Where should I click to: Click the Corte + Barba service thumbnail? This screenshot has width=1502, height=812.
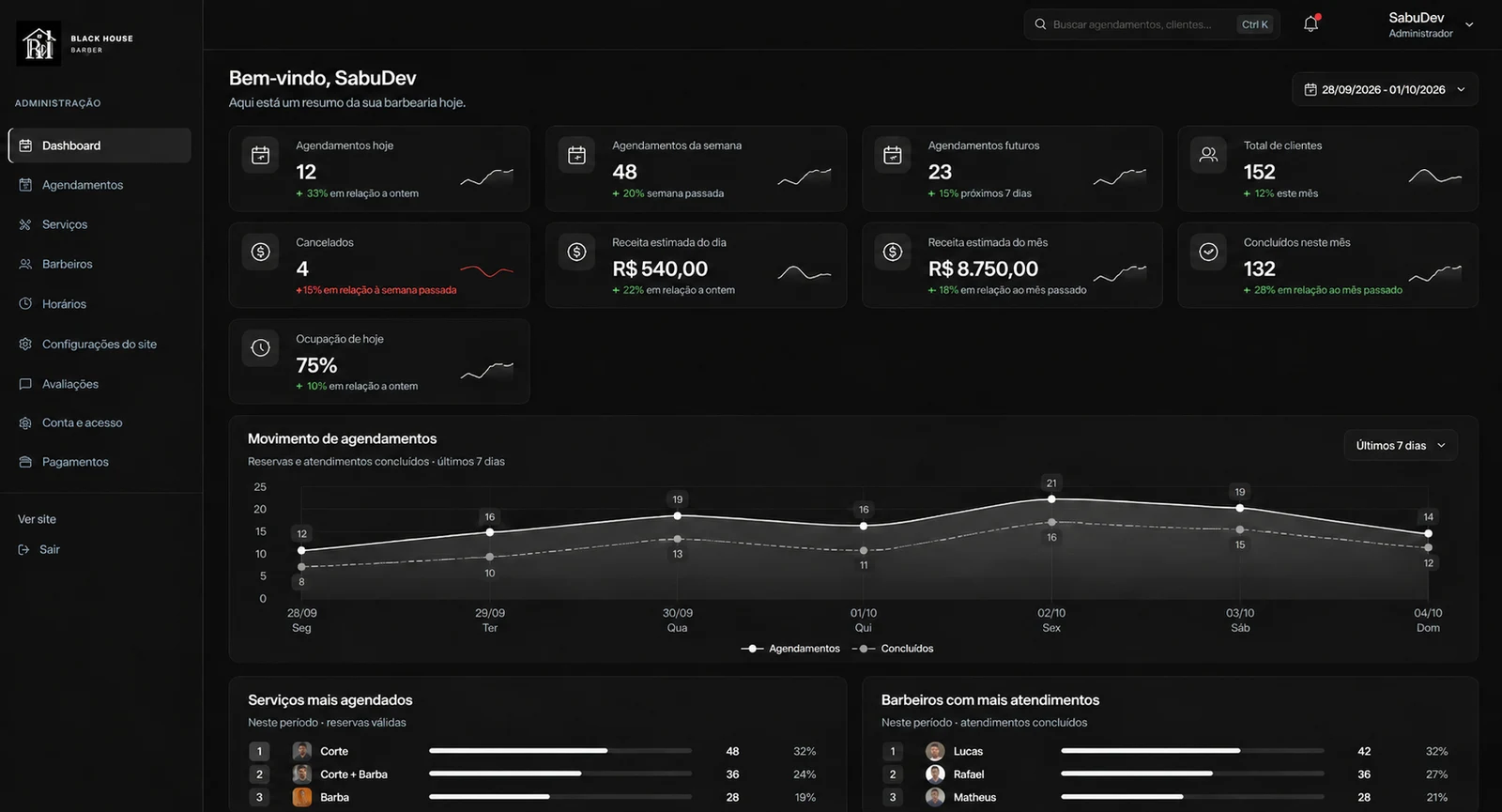pyautogui.click(x=302, y=774)
